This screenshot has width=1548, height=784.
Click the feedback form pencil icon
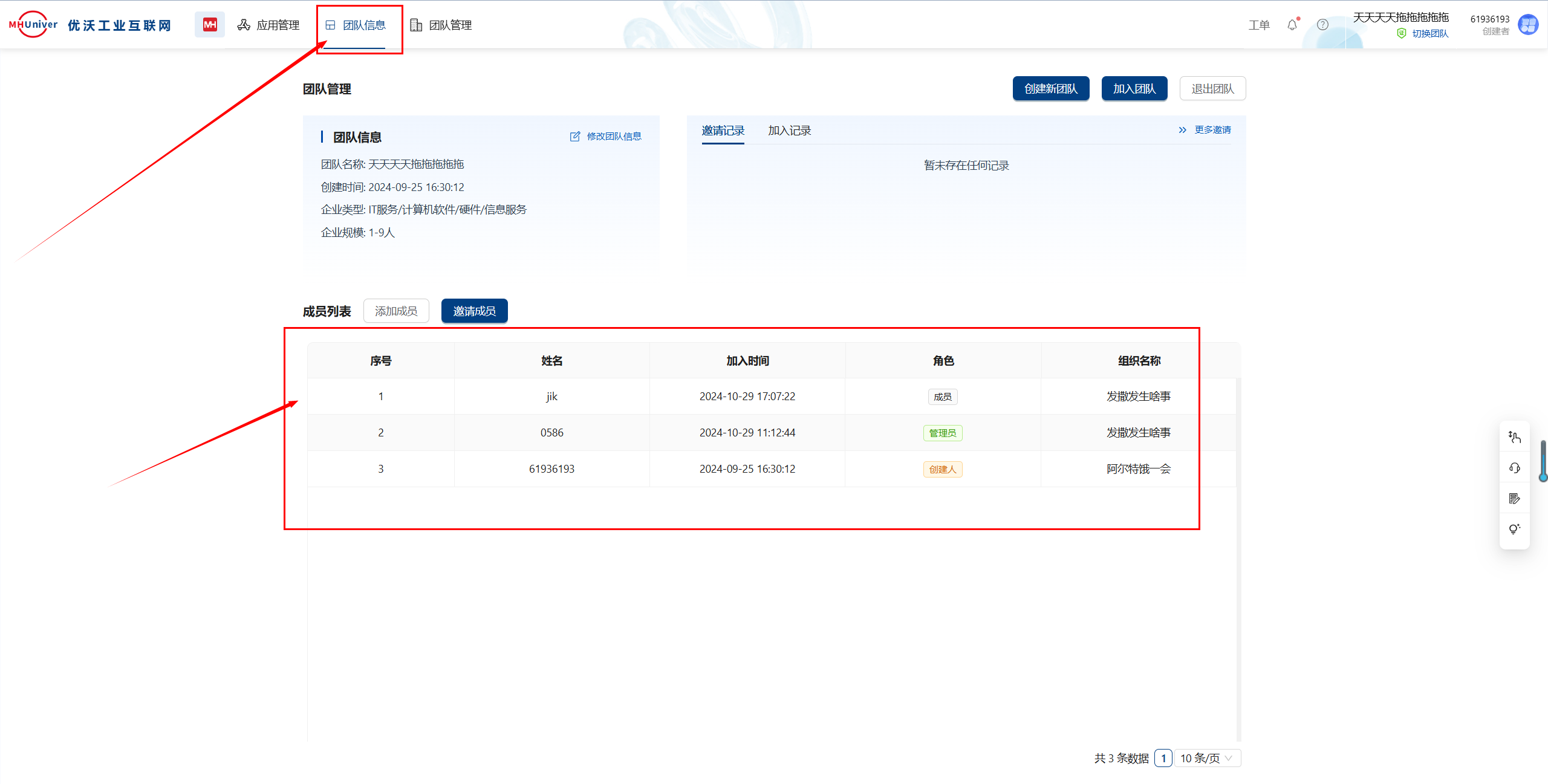click(1514, 499)
